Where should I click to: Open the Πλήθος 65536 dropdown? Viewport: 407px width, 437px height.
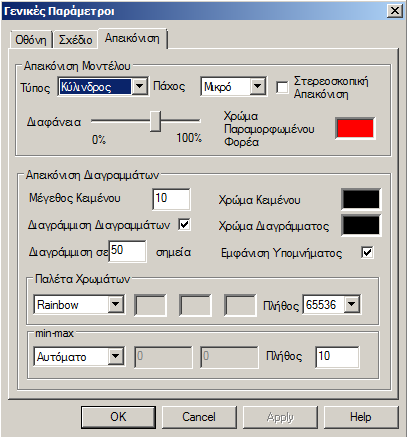coord(331,304)
